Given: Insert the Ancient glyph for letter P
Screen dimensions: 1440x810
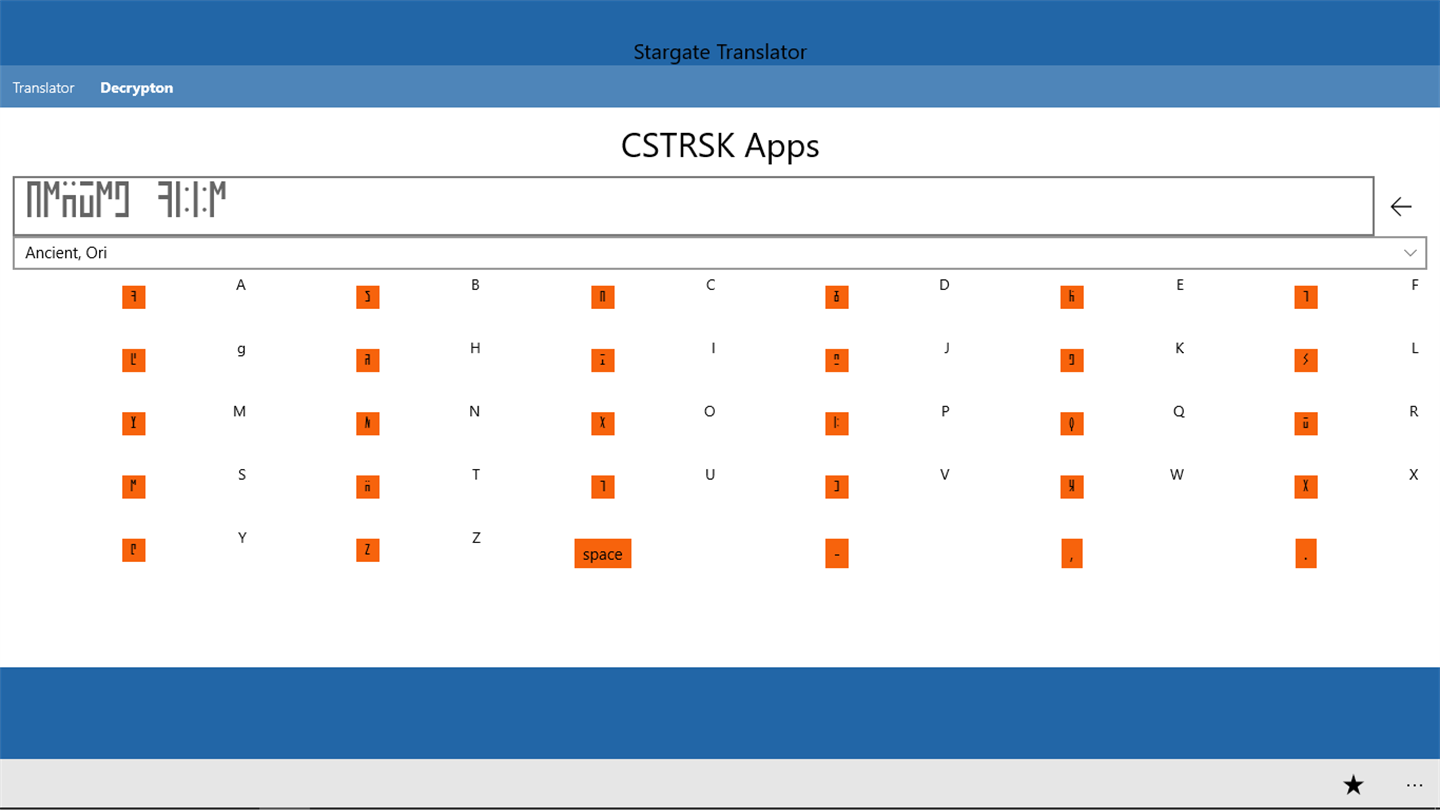Looking at the screenshot, I should point(837,423).
